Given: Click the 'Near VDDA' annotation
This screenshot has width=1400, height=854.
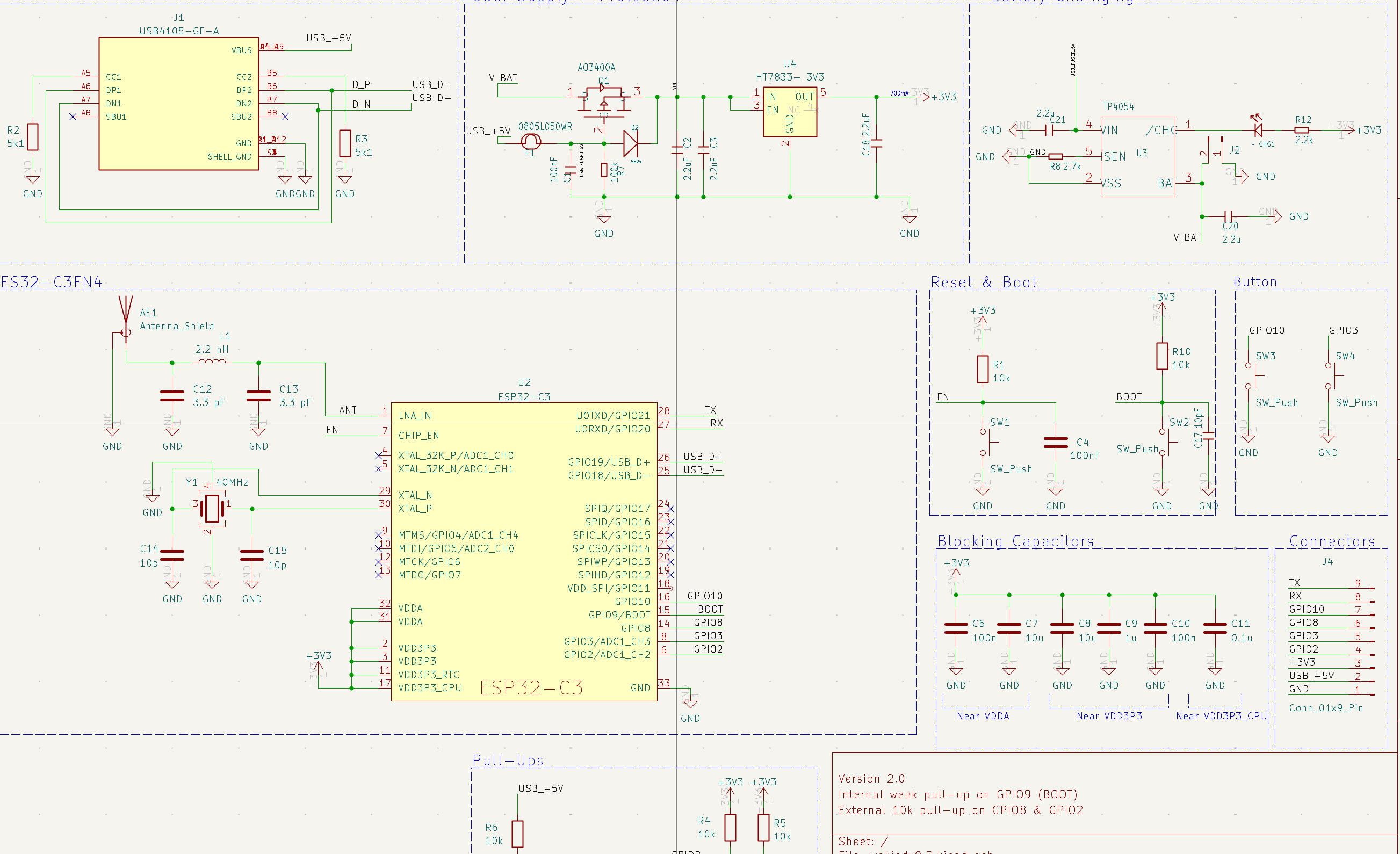Looking at the screenshot, I should [983, 716].
